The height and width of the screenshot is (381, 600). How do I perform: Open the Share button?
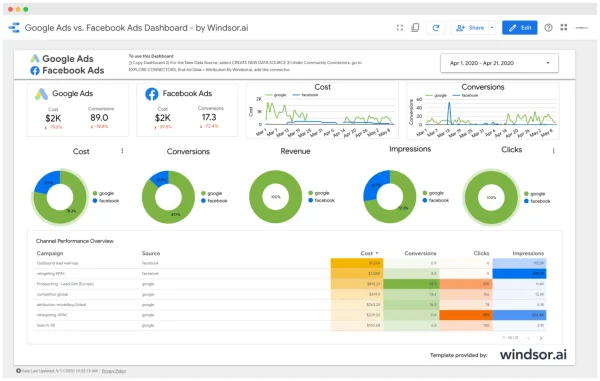tap(470, 28)
